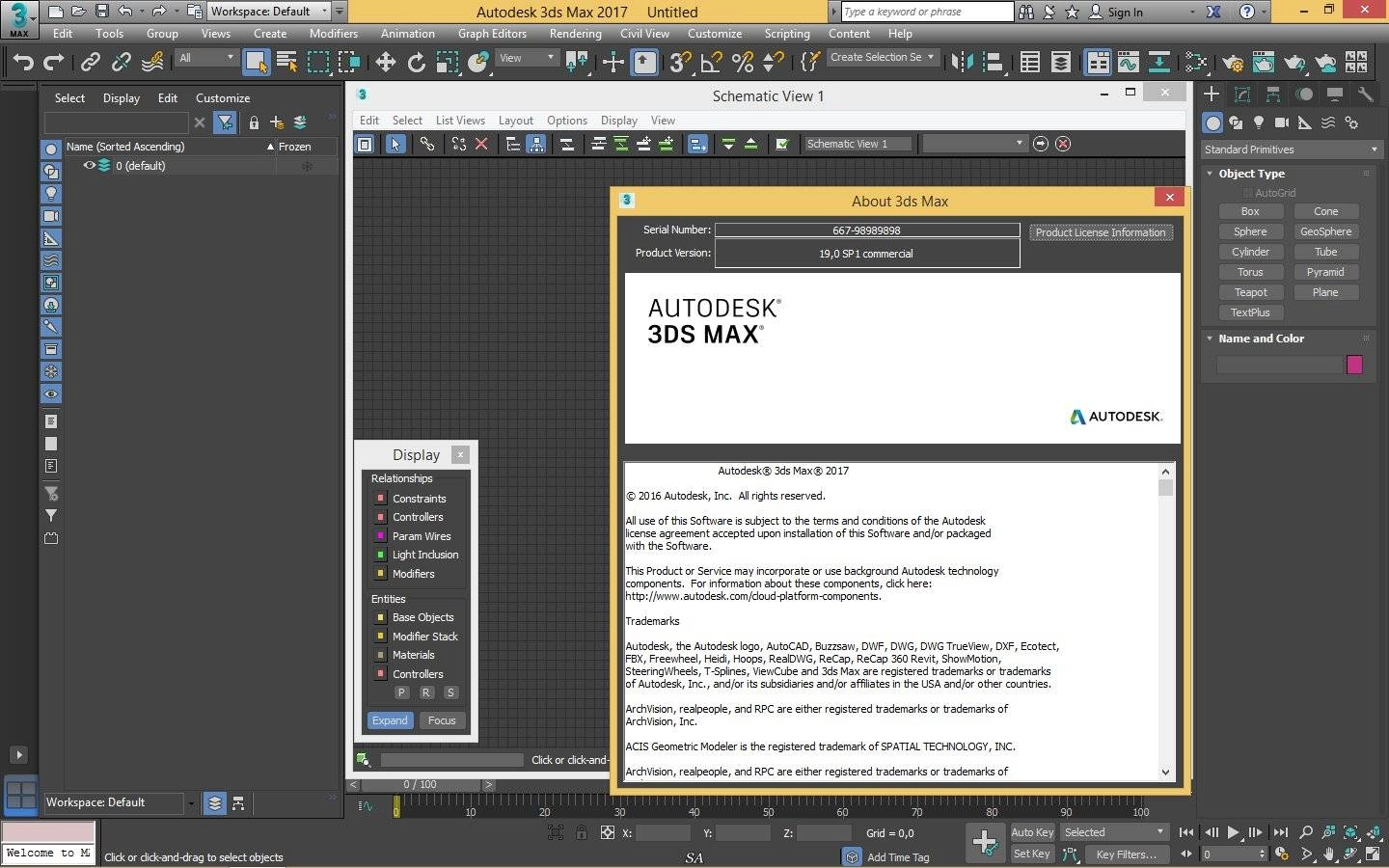Click the GeoSphere primitive button
Screen dimensions: 1389x868
coord(1325,231)
